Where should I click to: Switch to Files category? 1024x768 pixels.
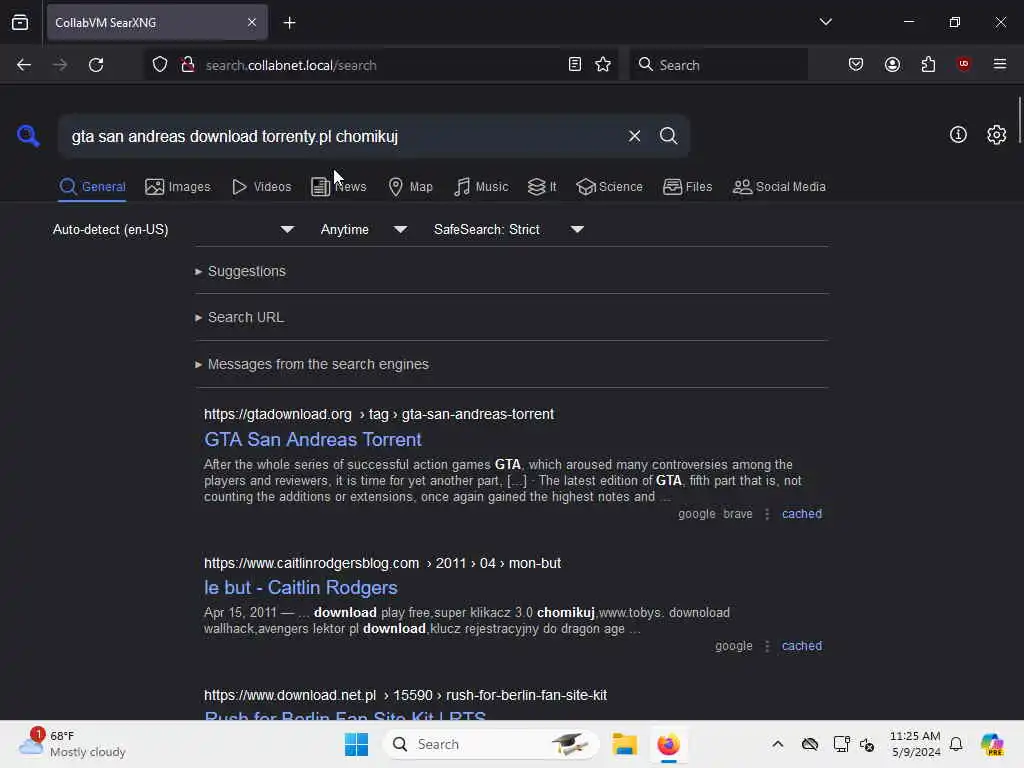(687, 187)
